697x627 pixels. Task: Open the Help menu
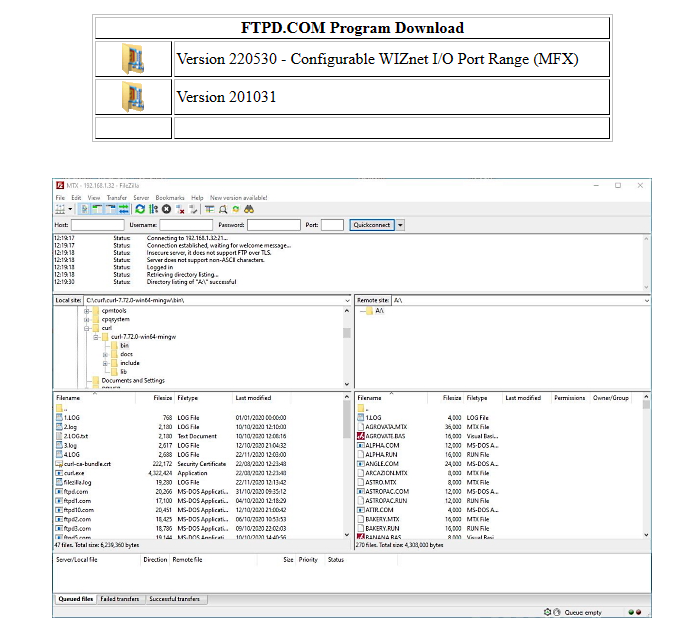(x=197, y=198)
